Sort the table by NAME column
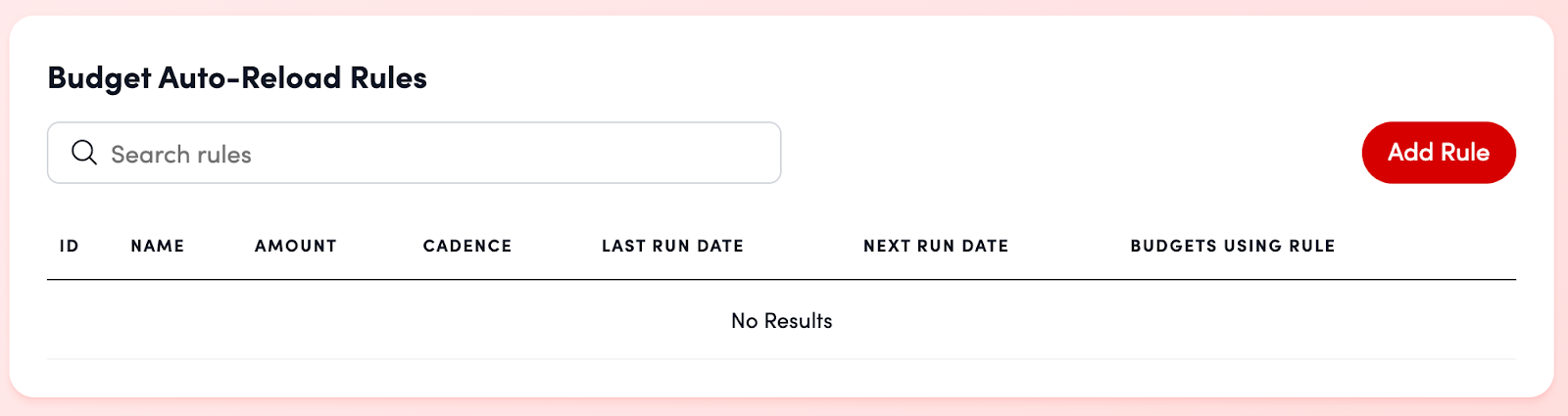This screenshot has height=416, width=1568. pos(157,246)
